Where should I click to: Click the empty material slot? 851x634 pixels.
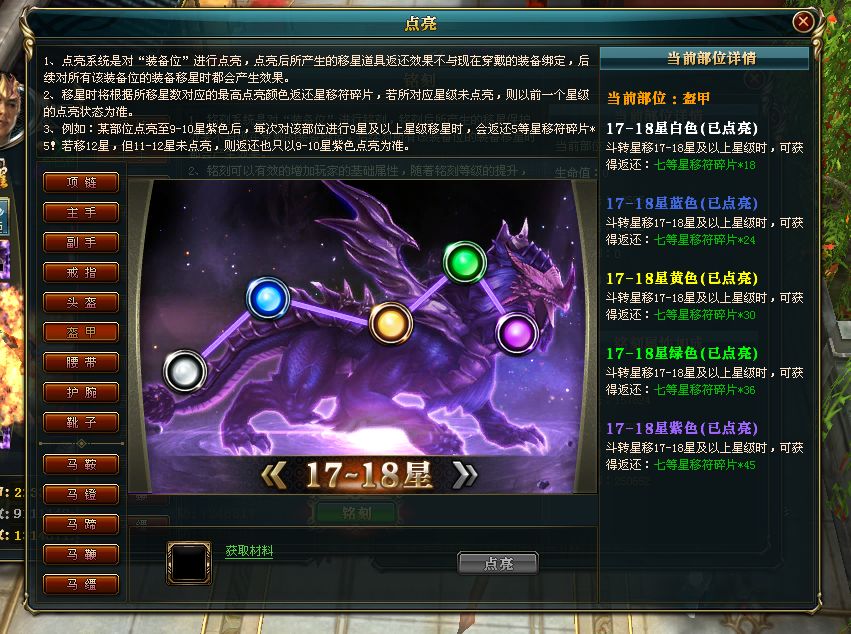click(x=189, y=563)
